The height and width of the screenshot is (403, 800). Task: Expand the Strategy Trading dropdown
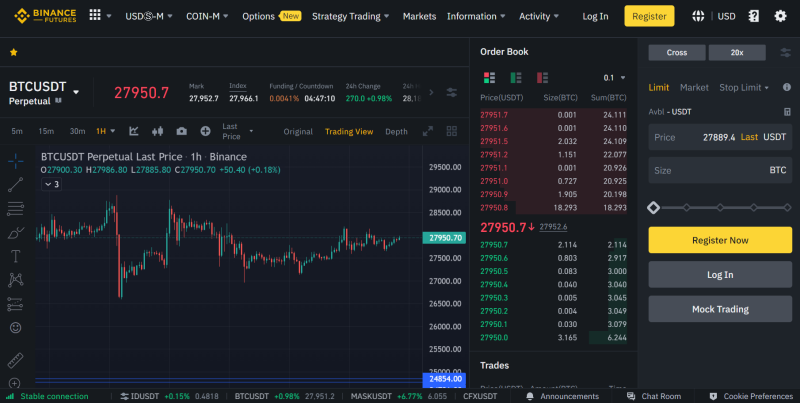(351, 16)
